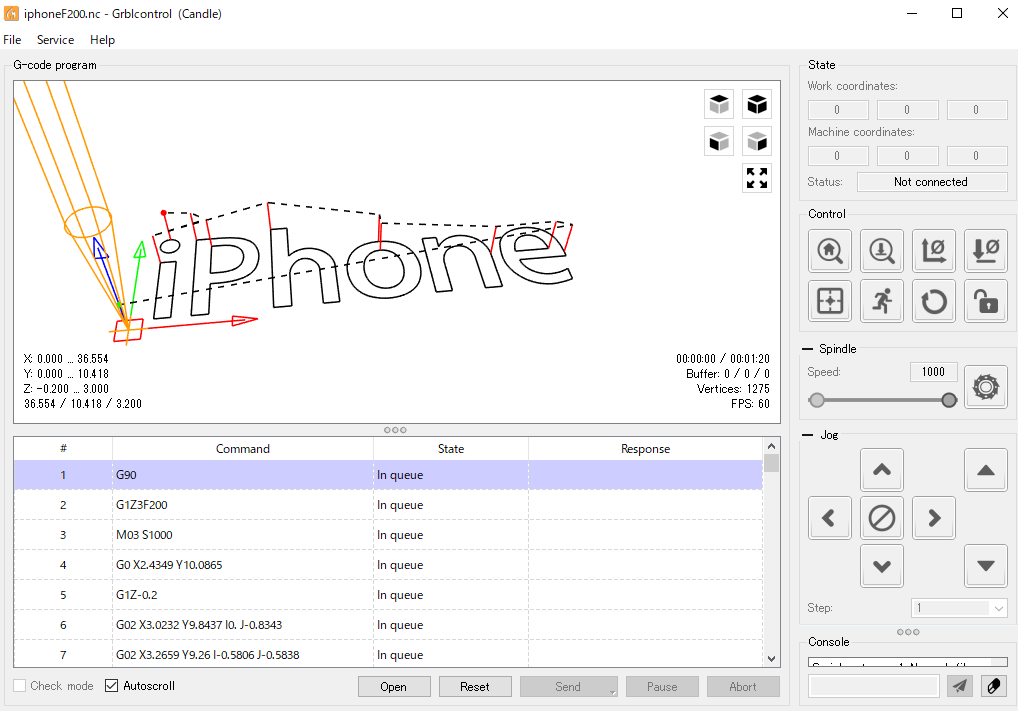
Task: Open the File menu
Action: pyautogui.click(x=12, y=40)
